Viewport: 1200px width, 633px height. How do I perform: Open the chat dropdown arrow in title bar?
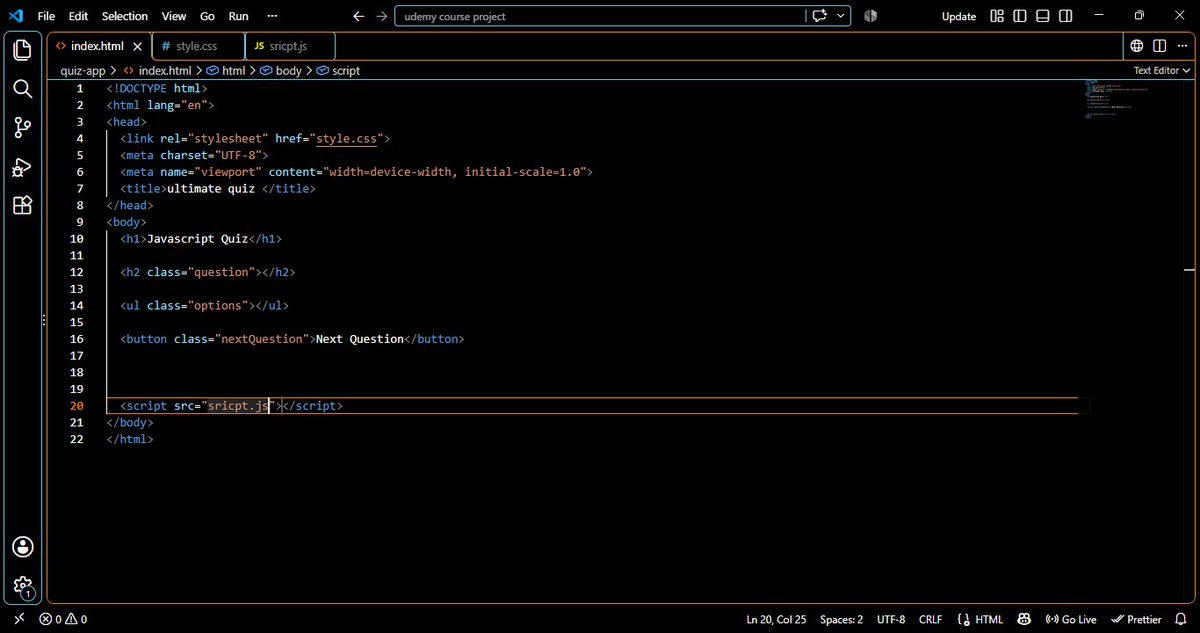tap(842, 16)
